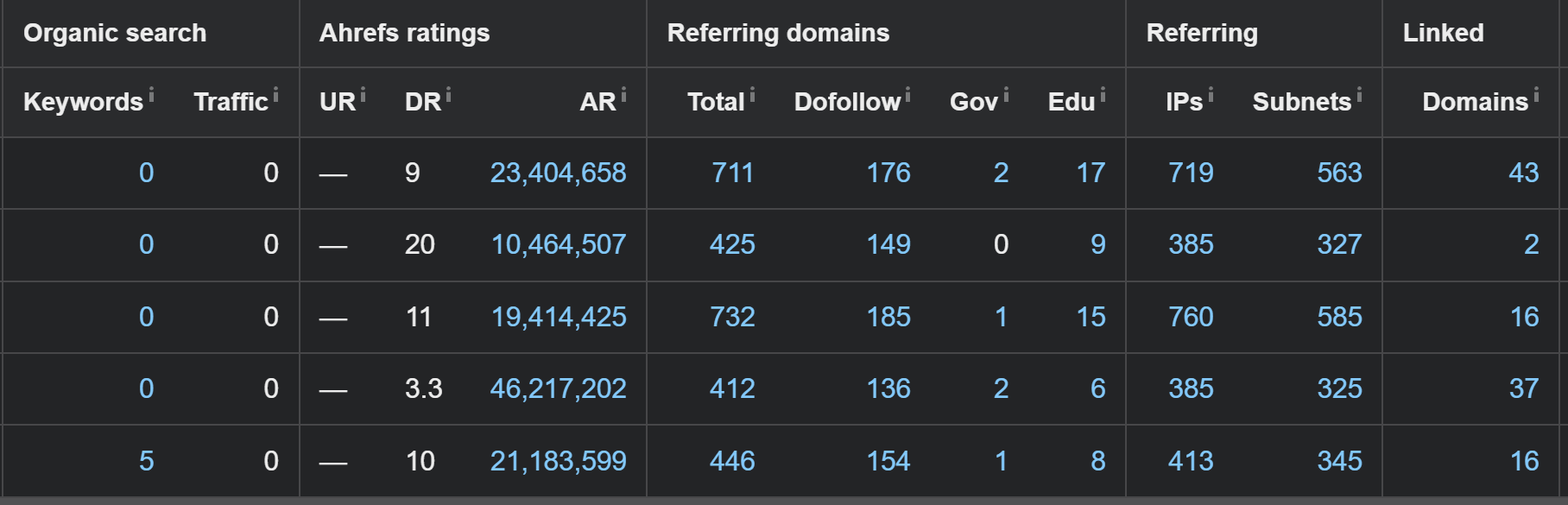Open referring domains total 732
Image resolution: width=1568 pixels, height=505 pixels.
732,317
